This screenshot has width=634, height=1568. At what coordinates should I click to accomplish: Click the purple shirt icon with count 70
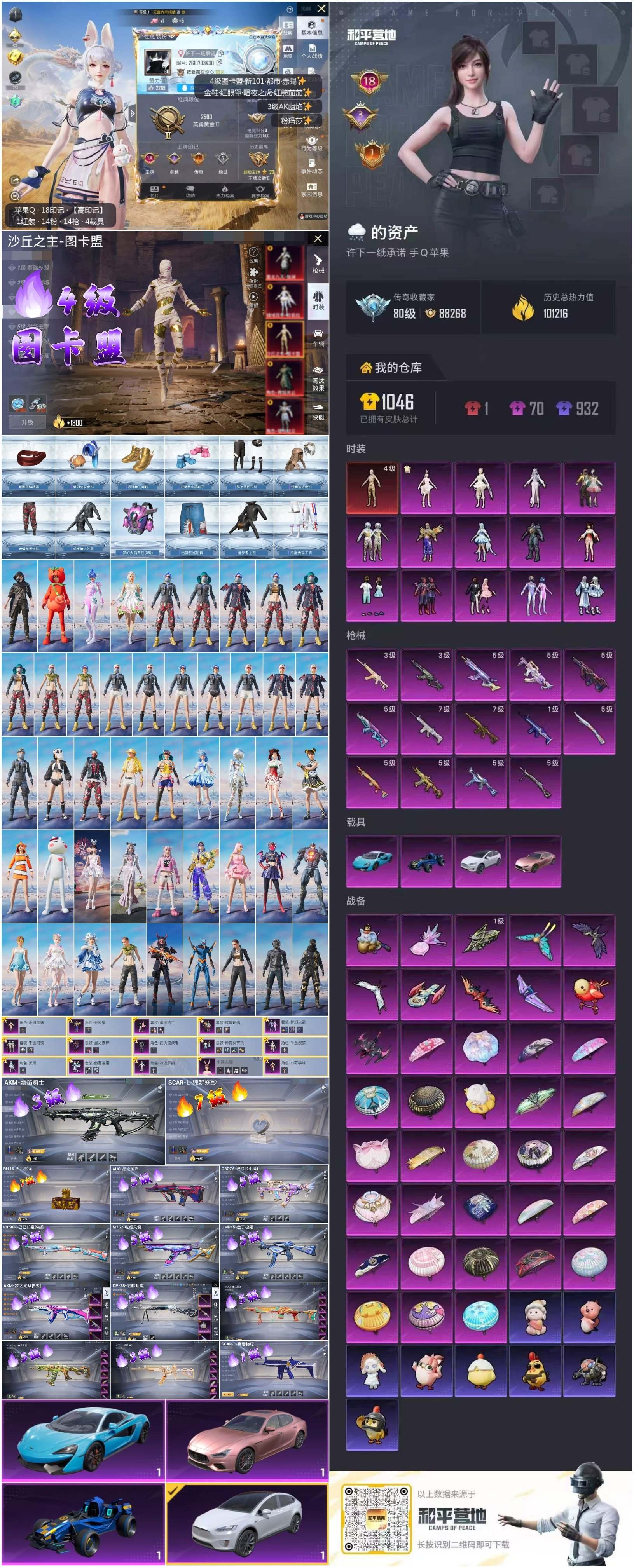point(517,408)
